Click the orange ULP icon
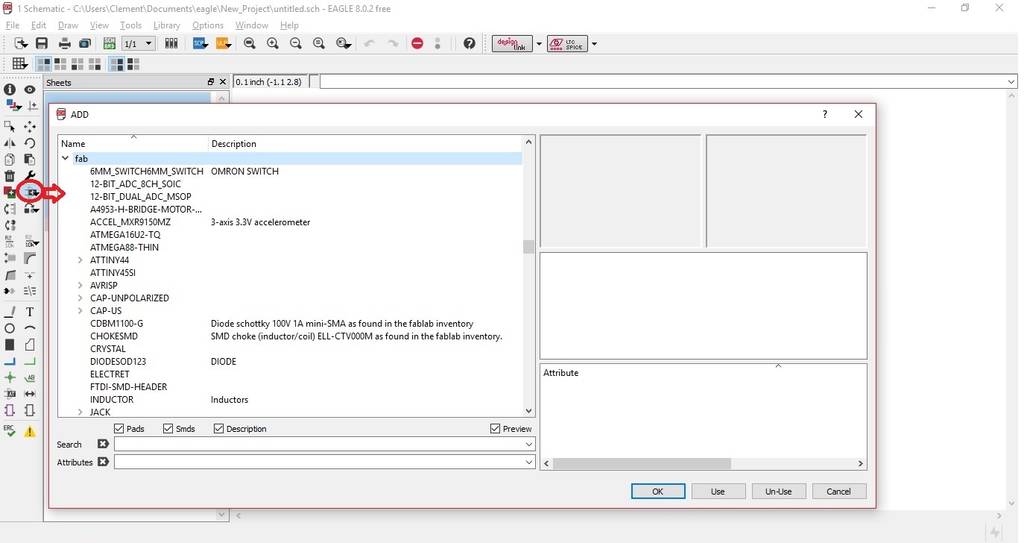Image resolution: width=1024 pixels, height=543 pixels. click(223, 44)
